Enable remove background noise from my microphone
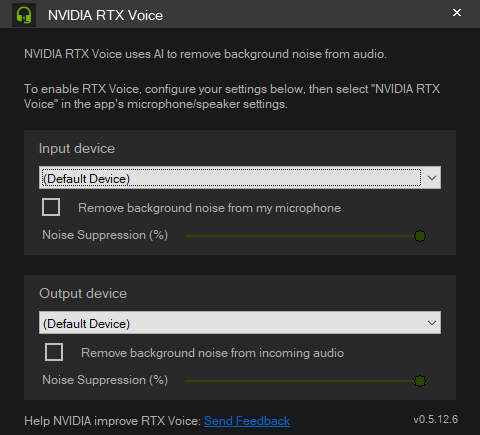The height and width of the screenshot is (435, 480). (x=51, y=207)
